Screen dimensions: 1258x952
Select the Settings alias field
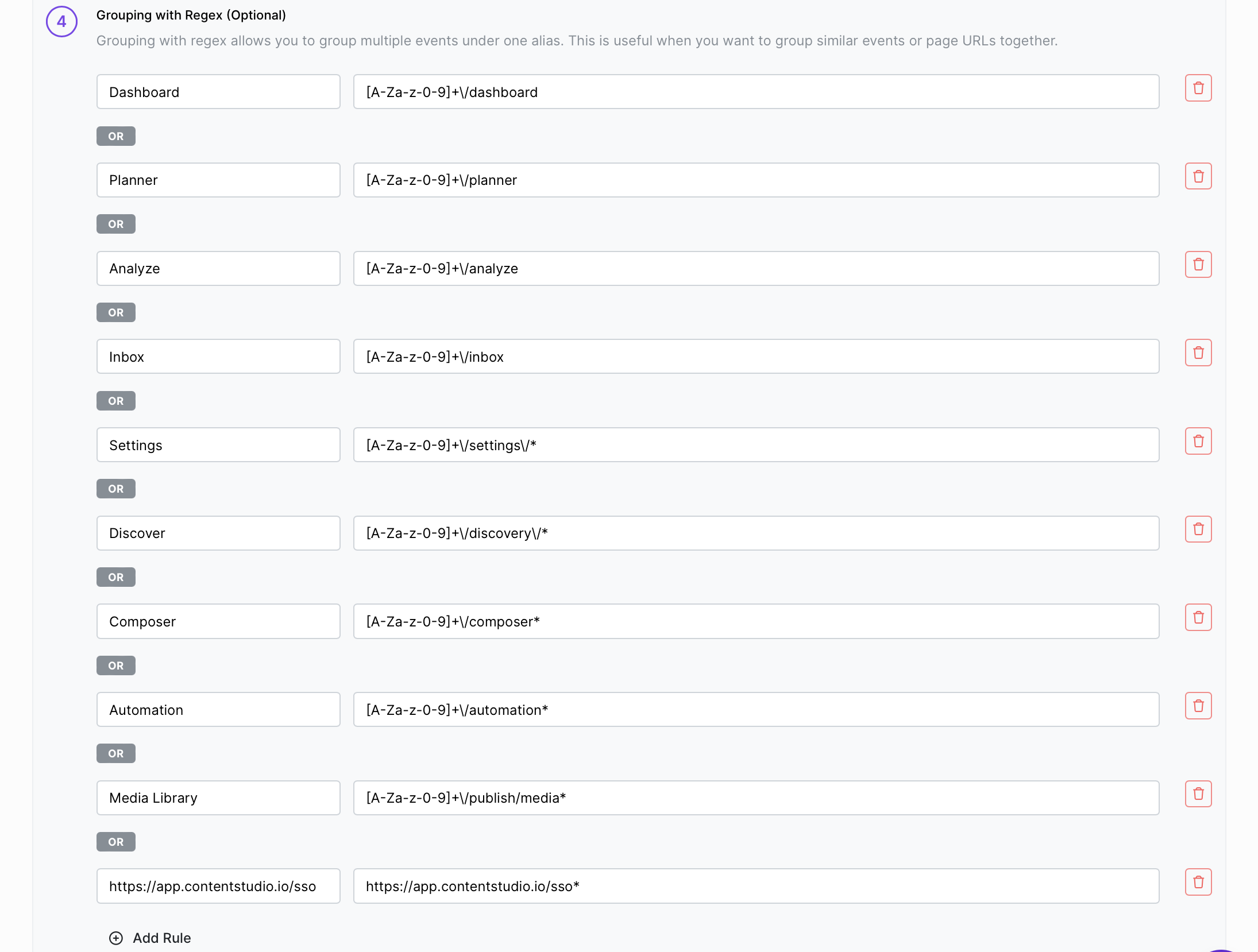coord(218,445)
